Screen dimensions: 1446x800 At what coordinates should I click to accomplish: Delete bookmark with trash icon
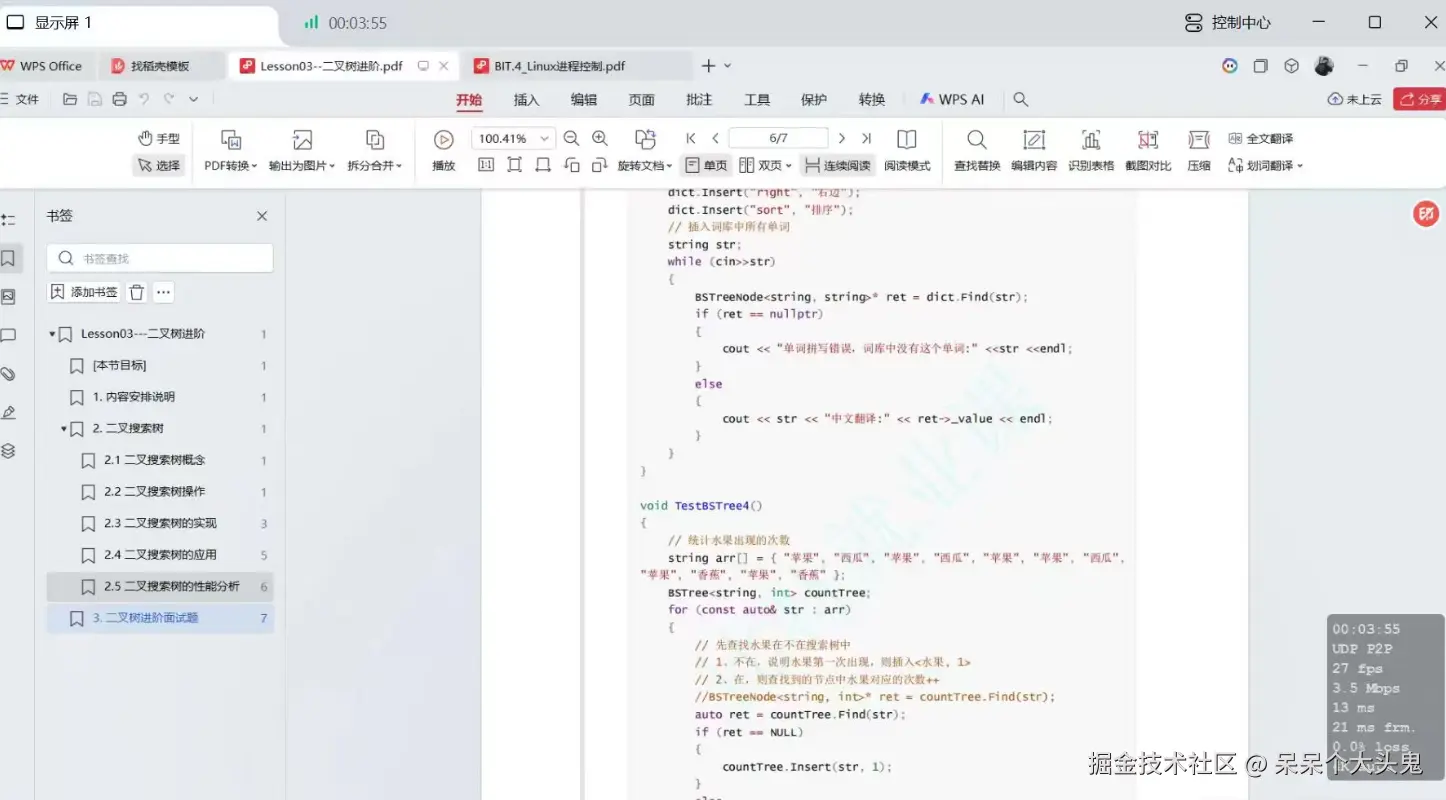click(137, 292)
